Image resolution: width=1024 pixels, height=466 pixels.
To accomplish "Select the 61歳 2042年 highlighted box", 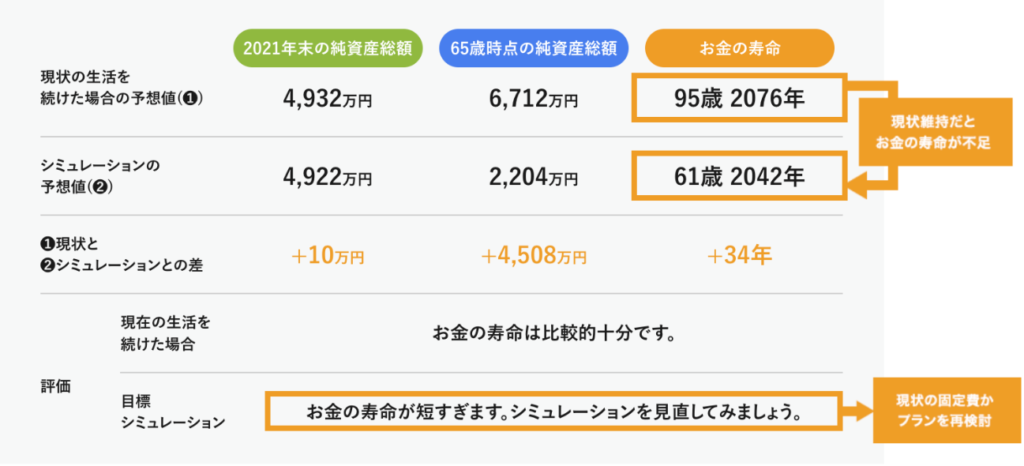I will tap(739, 176).
